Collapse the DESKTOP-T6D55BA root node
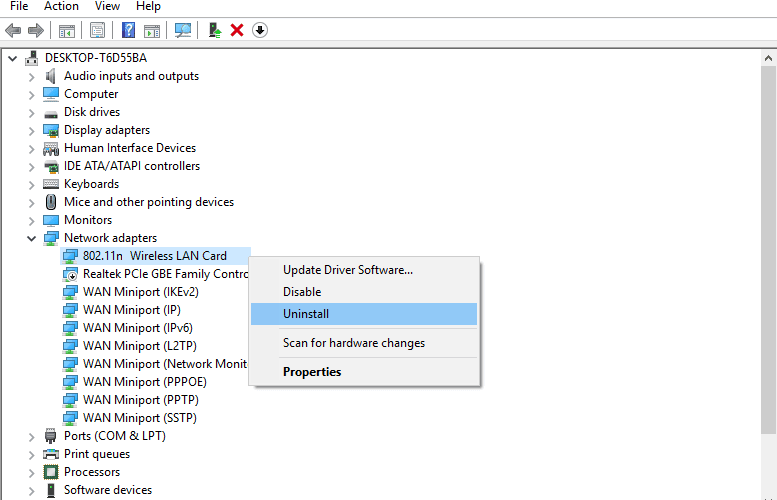 coord(12,58)
